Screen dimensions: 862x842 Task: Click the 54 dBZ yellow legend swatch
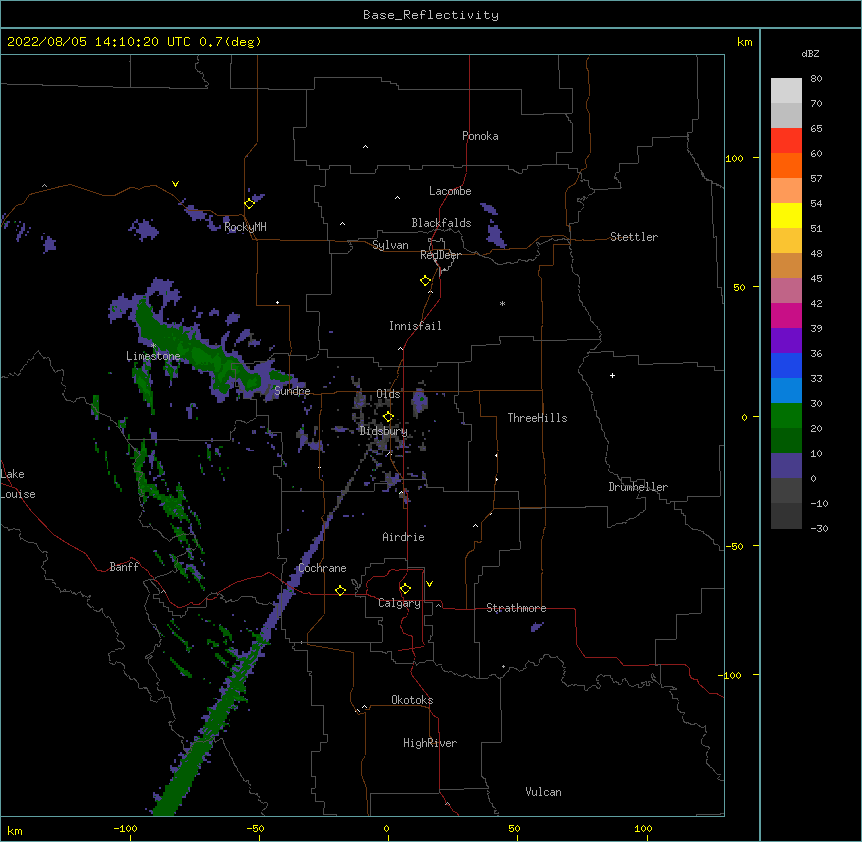pyautogui.click(x=786, y=215)
